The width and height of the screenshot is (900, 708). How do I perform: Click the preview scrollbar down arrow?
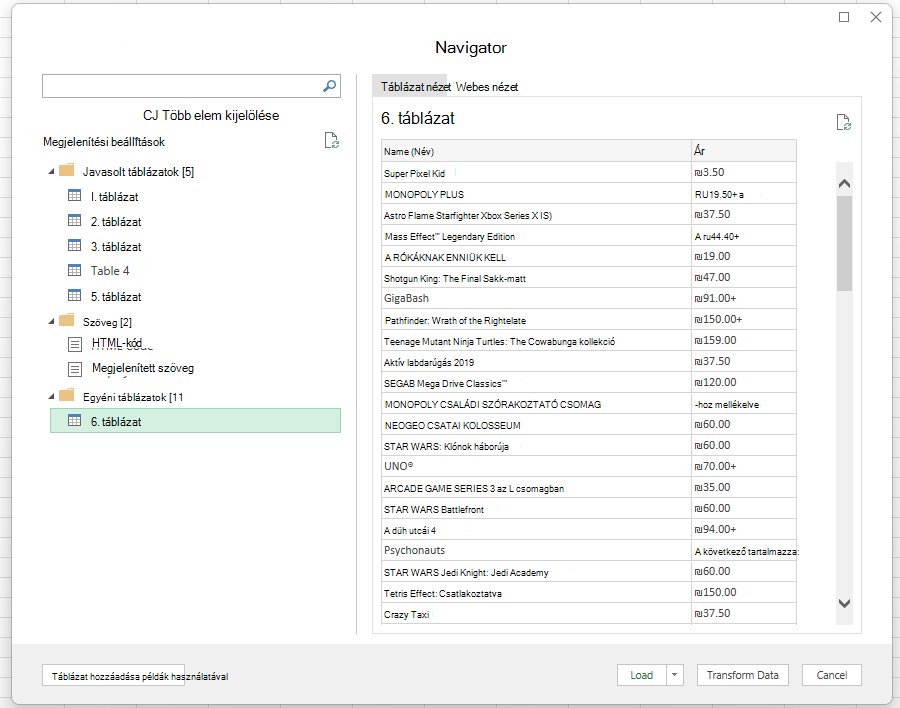(x=844, y=603)
